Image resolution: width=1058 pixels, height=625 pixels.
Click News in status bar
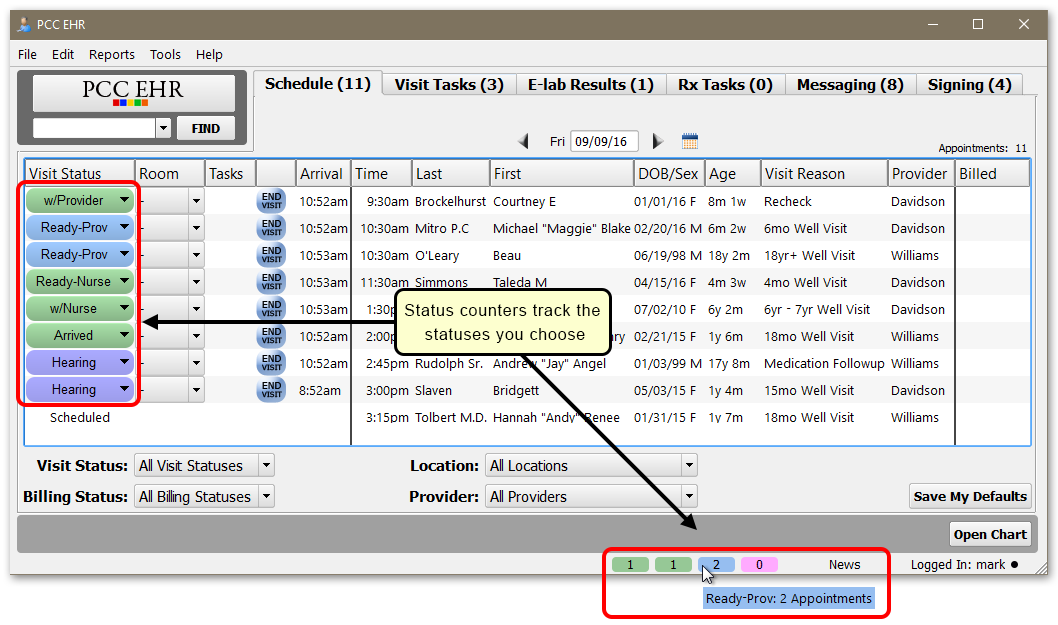[x=845, y=565]
